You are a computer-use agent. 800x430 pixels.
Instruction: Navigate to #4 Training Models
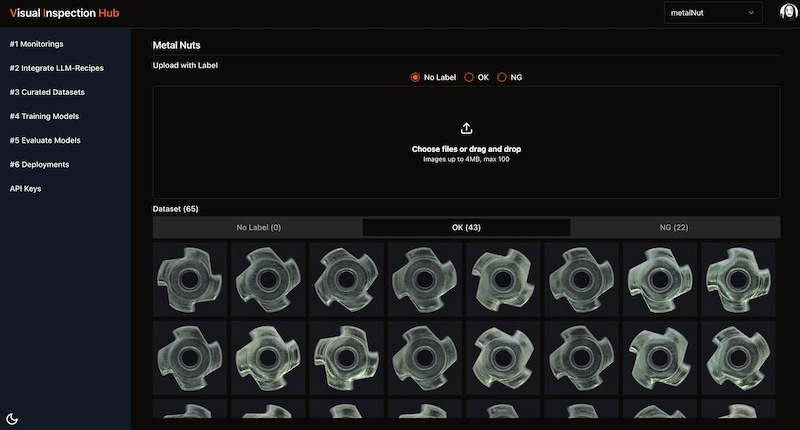[44, 116]
